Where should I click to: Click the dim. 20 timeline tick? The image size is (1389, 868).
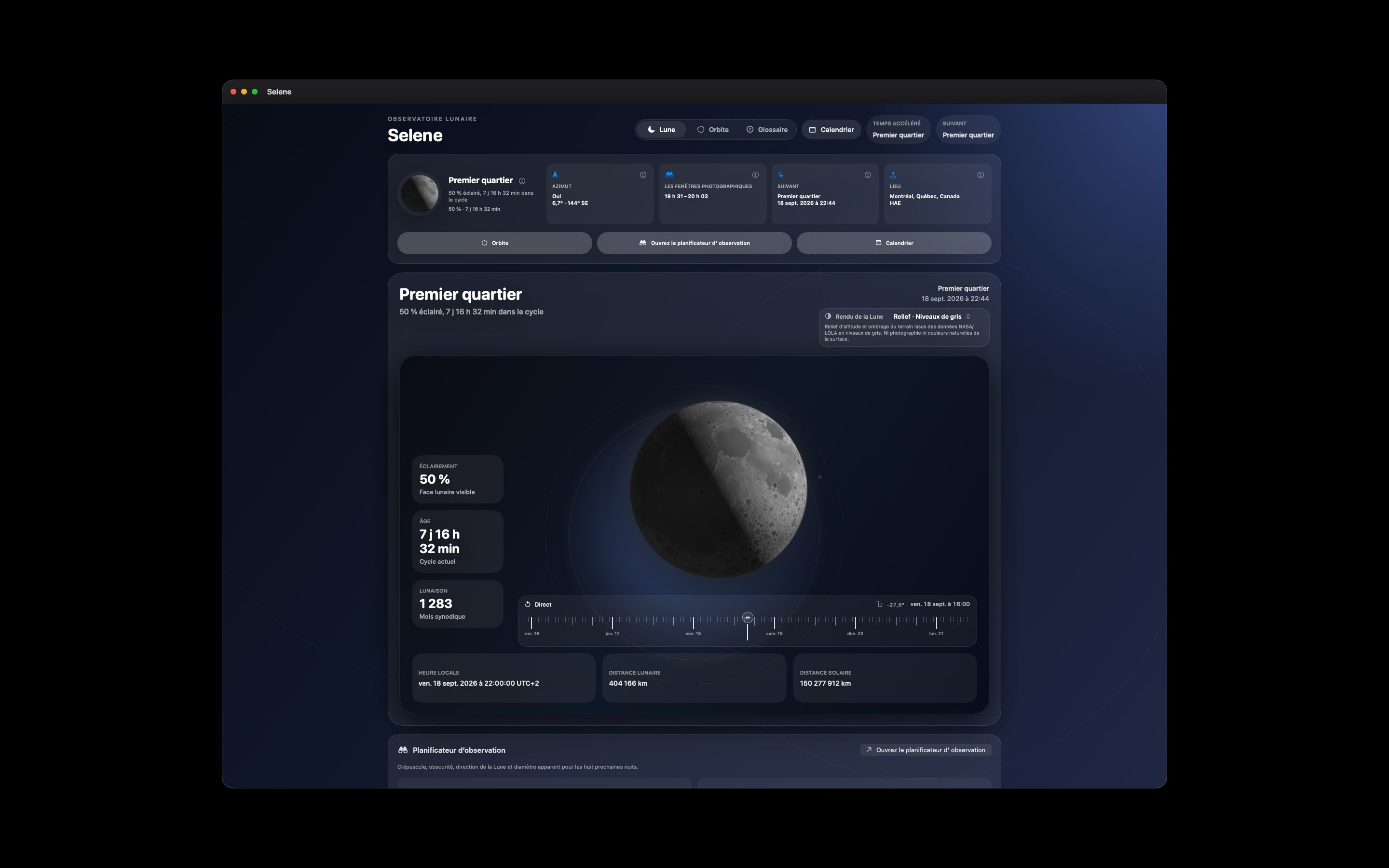click(x=855, y=622)
